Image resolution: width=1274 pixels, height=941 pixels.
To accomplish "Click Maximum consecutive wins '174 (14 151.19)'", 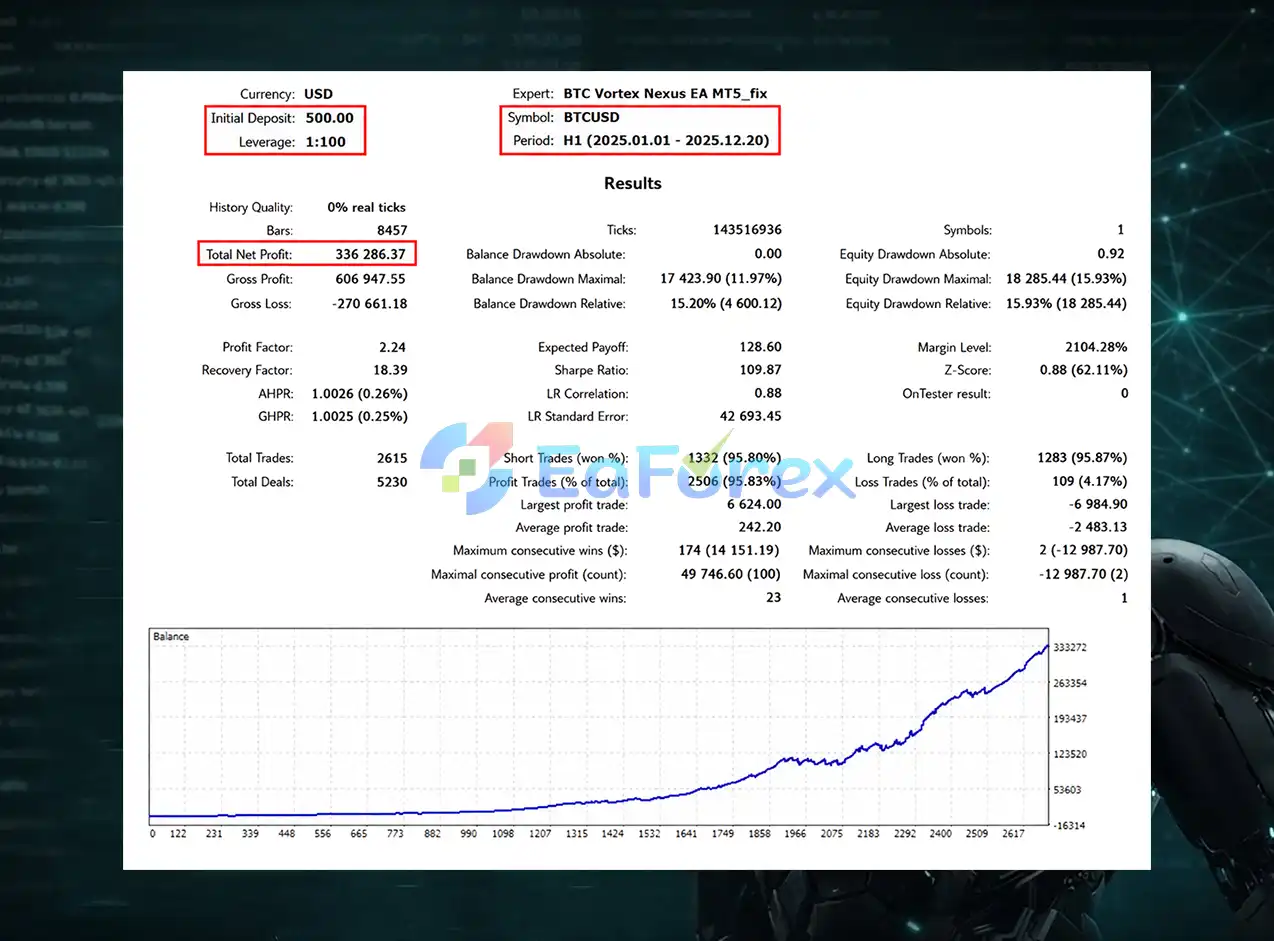I will (x=730, y=550).
